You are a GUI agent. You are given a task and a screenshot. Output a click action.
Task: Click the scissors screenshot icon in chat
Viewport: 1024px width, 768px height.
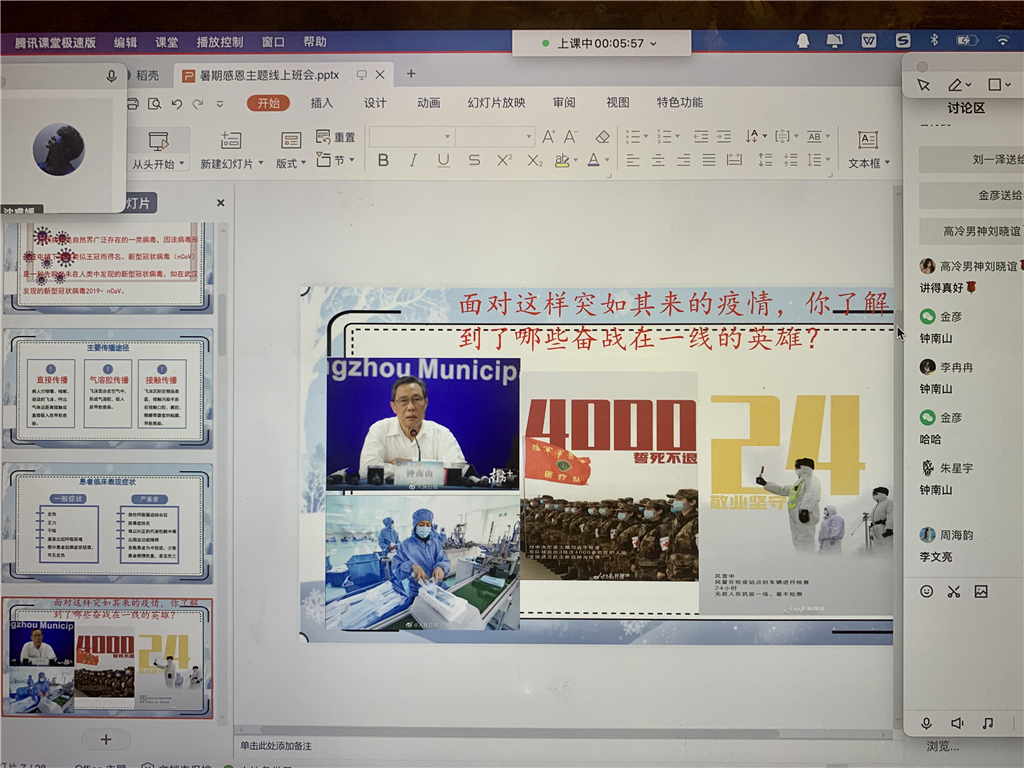953,591
